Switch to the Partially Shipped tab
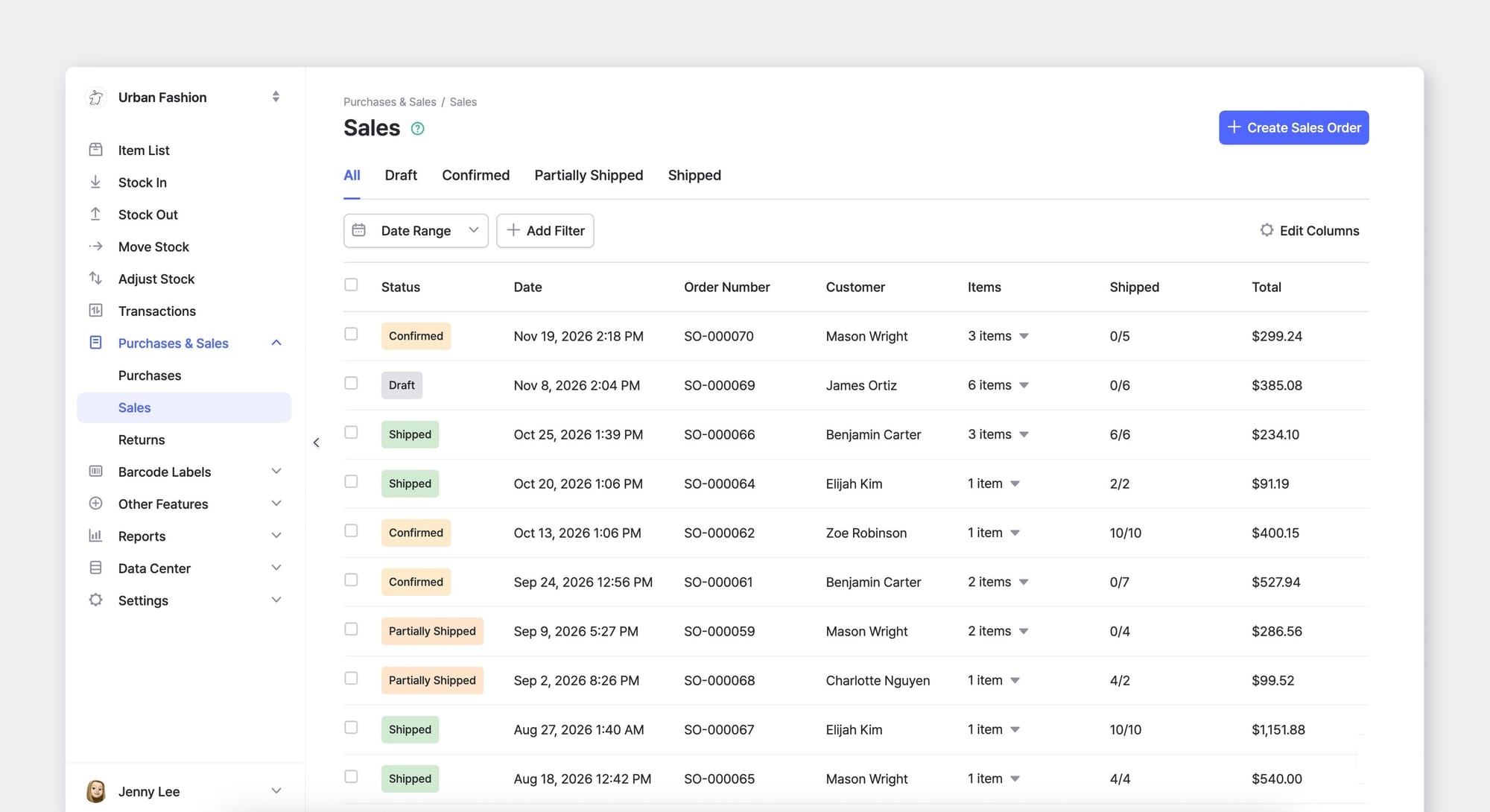This screenshot has height=812, width=1490. point(589,175)
